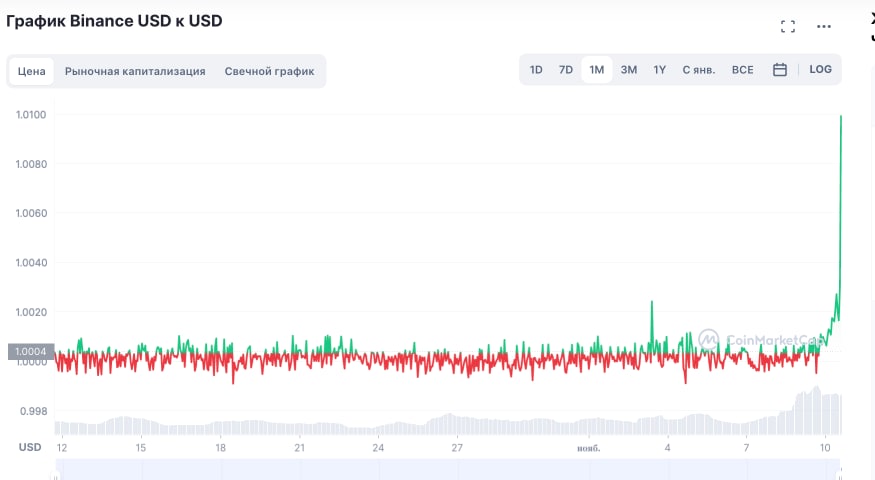875x480 pixels.
Task: Click date label 24 on x-axis
Action: point(378,448)
